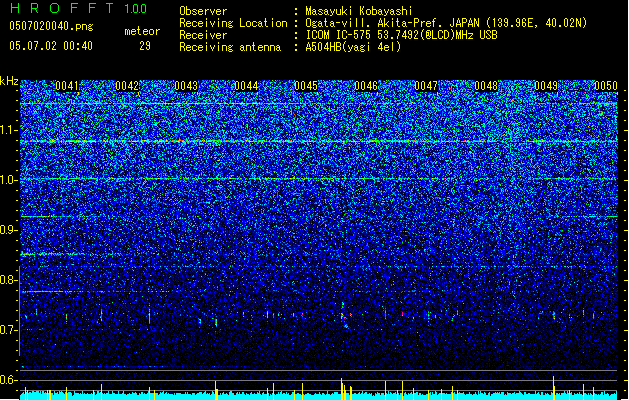Click the 0048 time marker

click(x=486, y=86)
